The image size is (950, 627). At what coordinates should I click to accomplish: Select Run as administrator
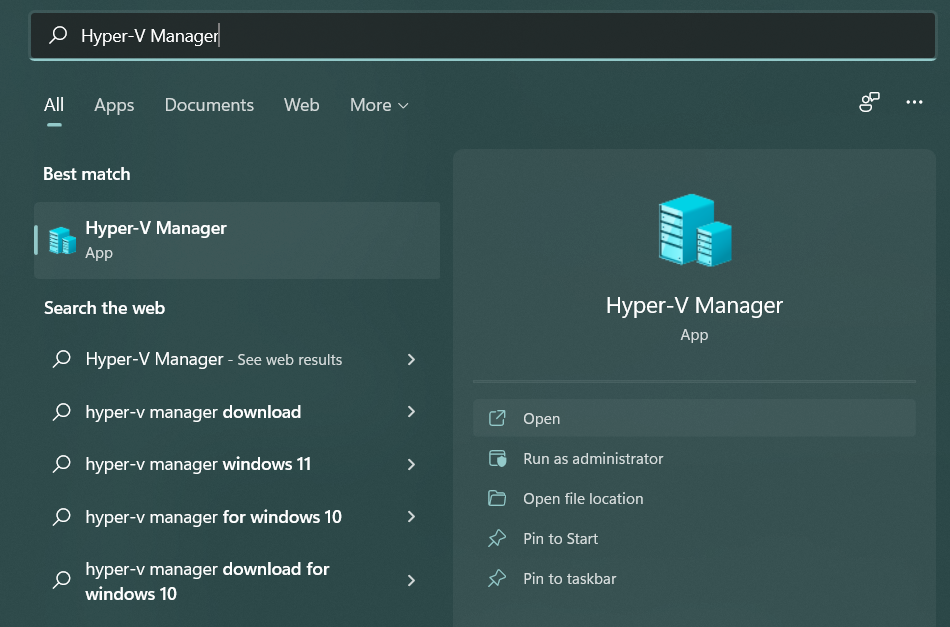593,458
